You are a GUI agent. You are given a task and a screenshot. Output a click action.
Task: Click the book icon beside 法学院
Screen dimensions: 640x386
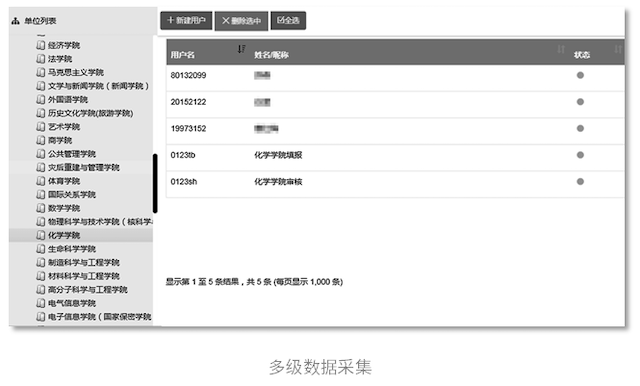coord(40,59)
